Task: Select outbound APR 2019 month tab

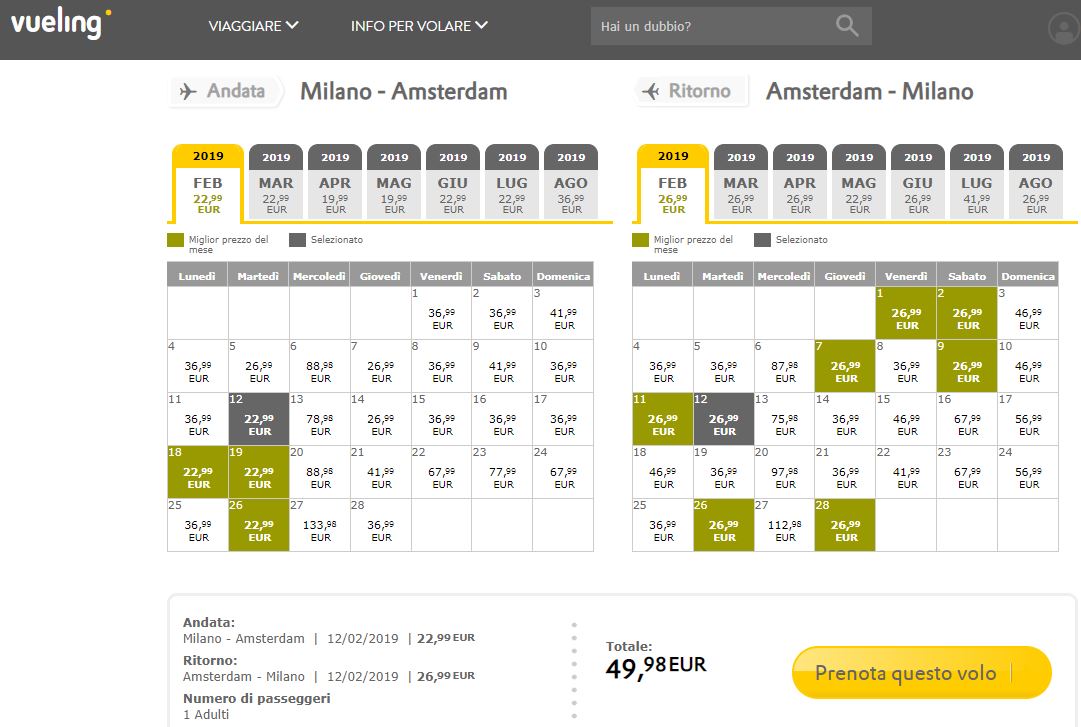Action: pyautogui.click(x=335, y=183)
